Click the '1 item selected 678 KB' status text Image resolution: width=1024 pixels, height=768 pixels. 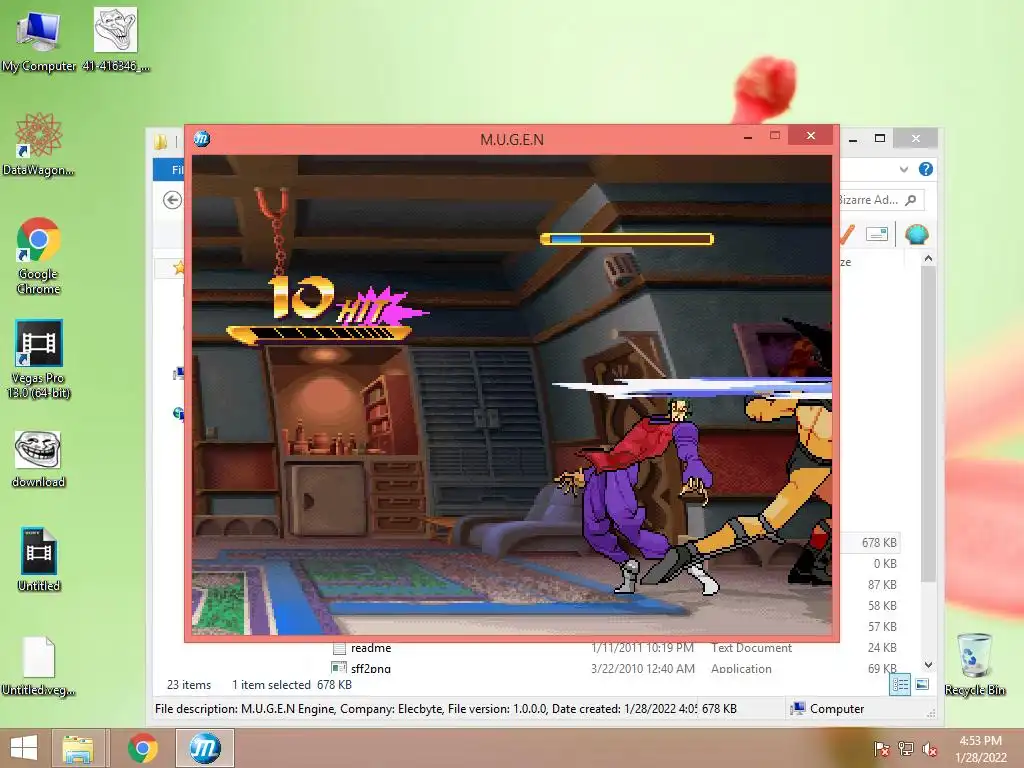click(291, 684)
